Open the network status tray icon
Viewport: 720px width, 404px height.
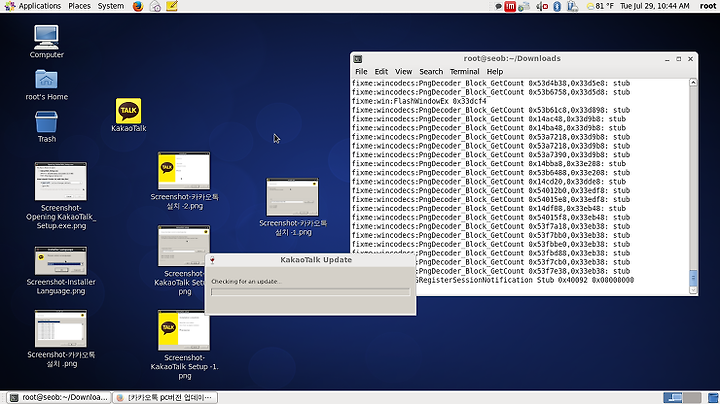coord(524,6)
